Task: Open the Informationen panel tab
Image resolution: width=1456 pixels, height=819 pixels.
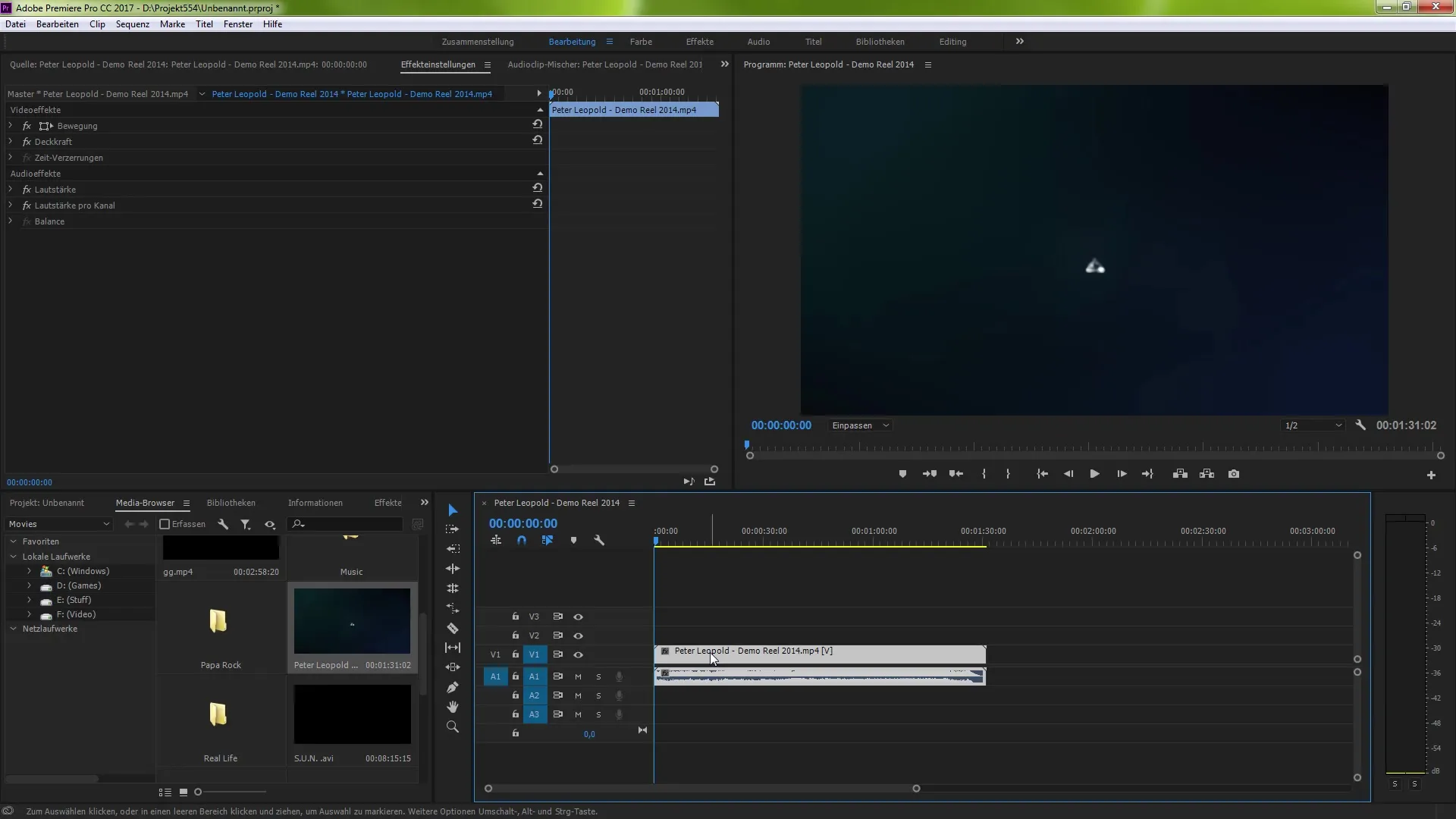Action: pyautogui.click(x=315, y=503)
